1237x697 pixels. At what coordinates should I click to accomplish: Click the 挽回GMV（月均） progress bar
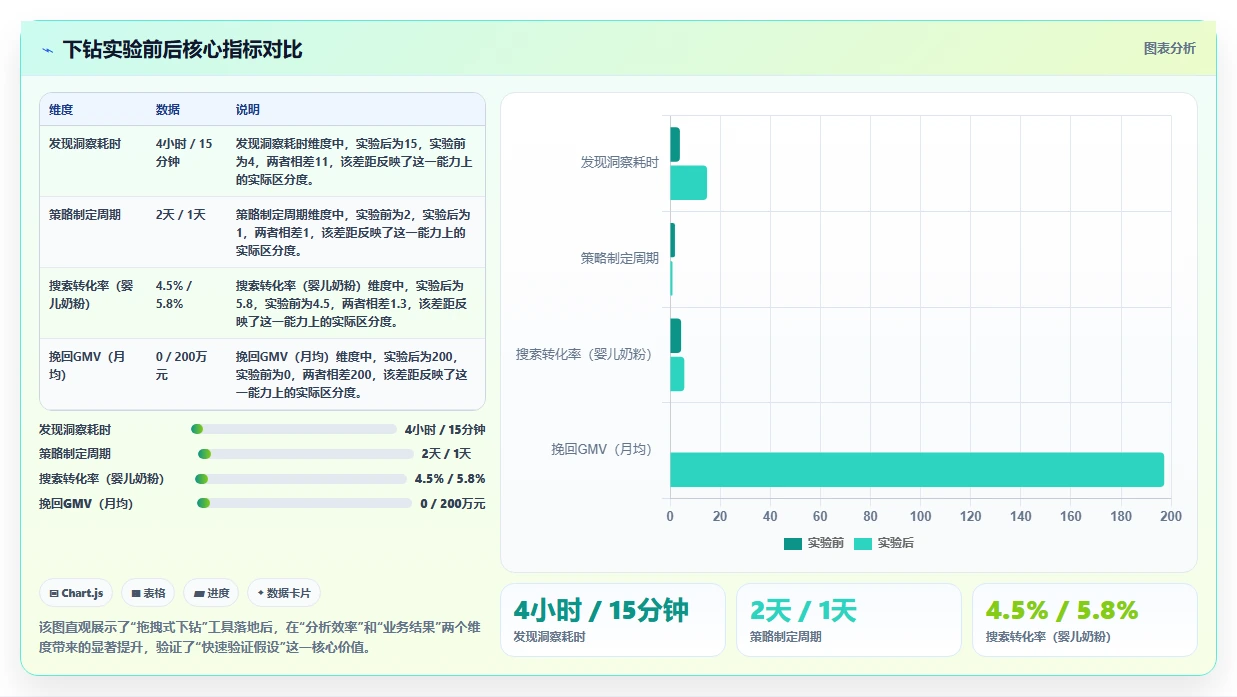(304, 503)
